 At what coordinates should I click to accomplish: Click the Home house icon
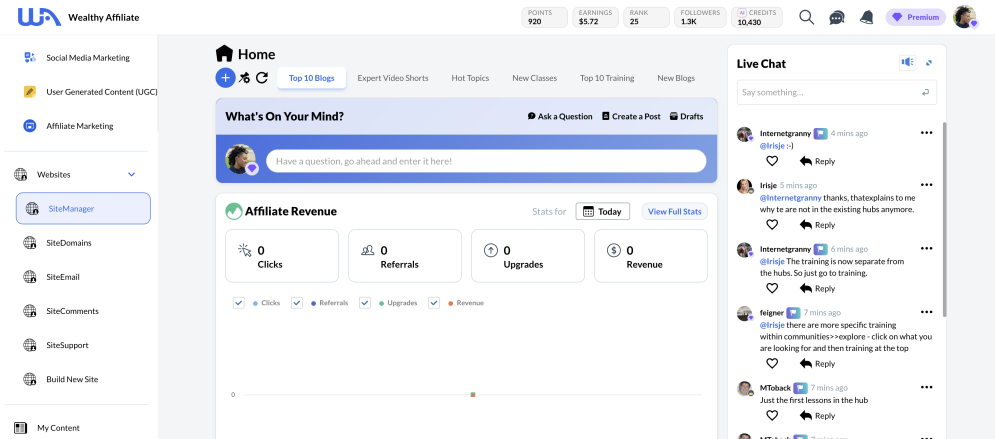tap(225, 54)
